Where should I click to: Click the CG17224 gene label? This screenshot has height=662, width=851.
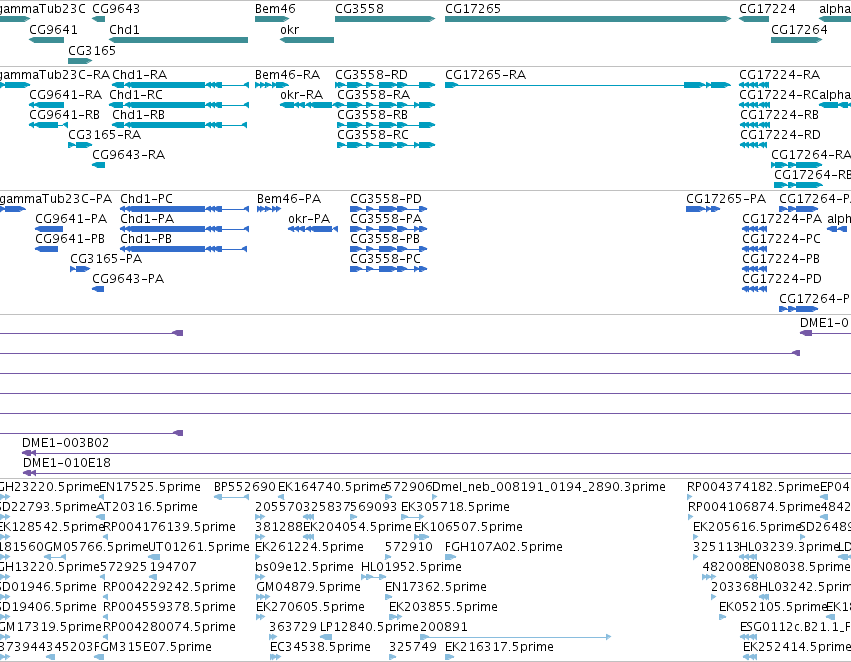(767, 9)
